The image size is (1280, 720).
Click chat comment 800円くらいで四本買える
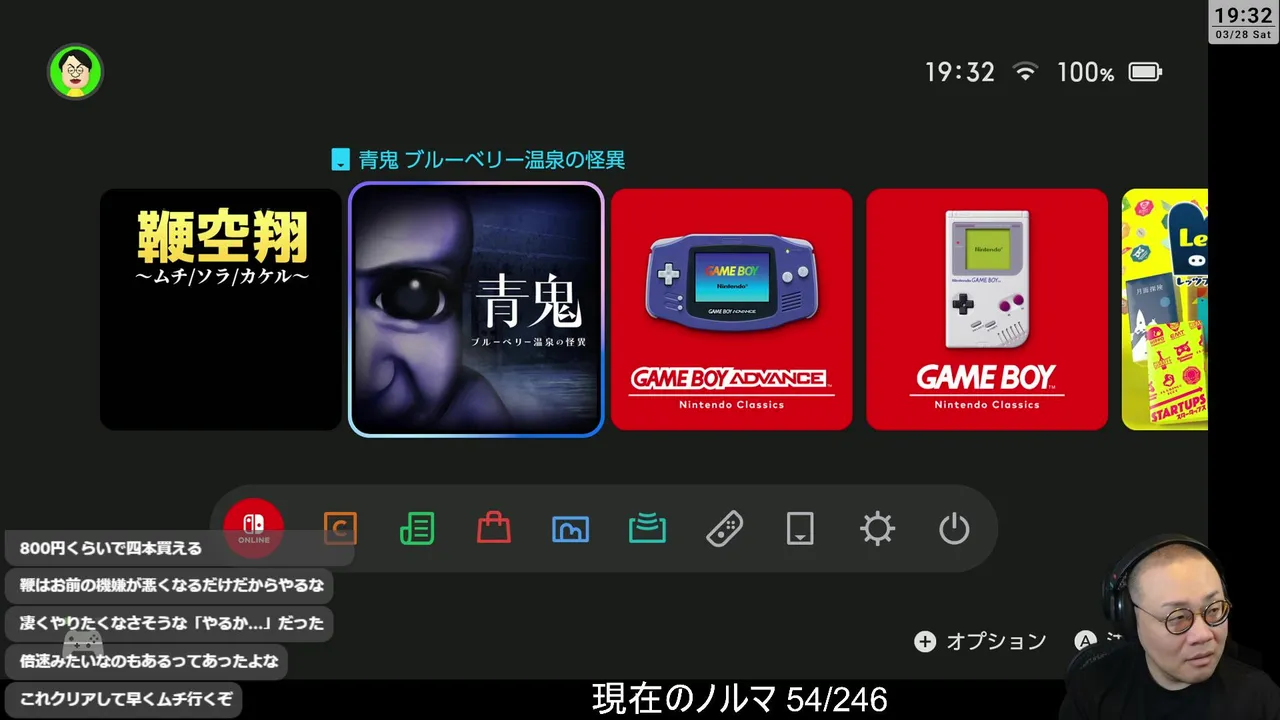(x=111, y=548)
